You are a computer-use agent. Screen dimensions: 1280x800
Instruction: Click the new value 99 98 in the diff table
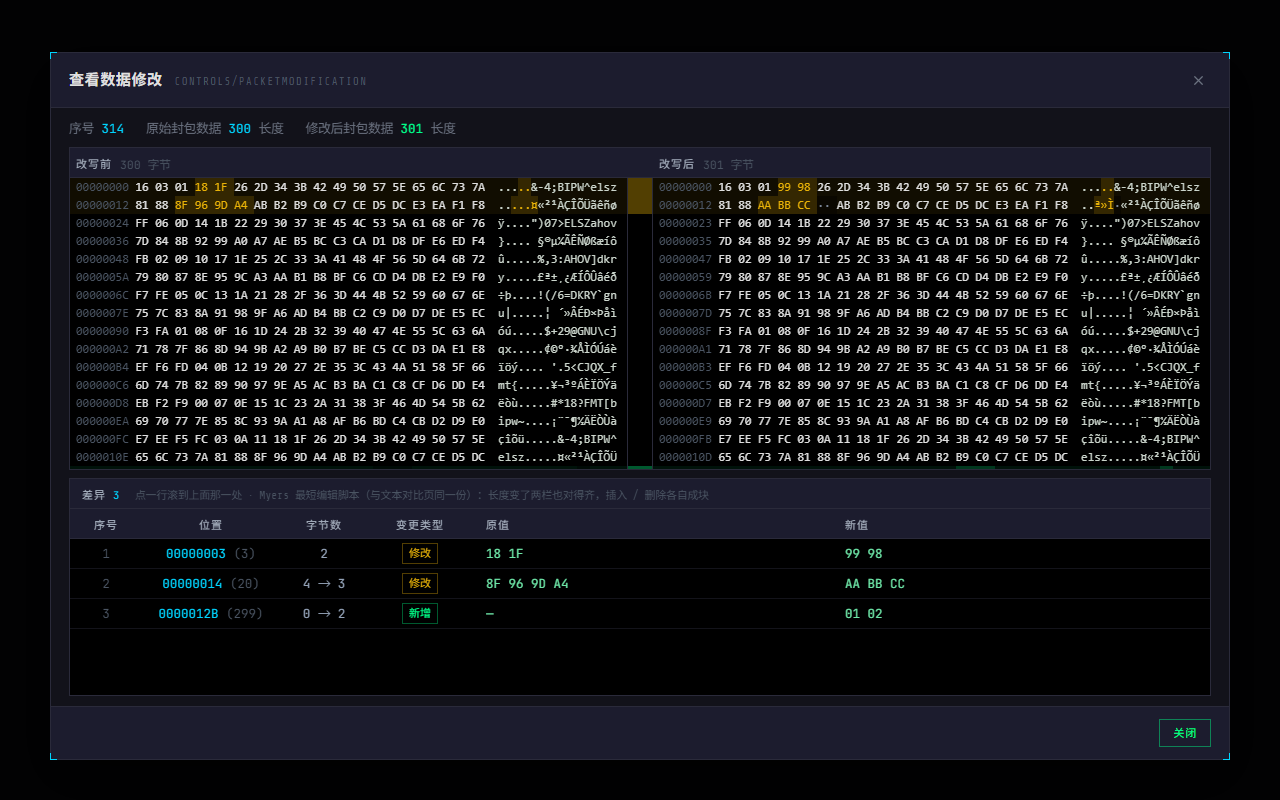click(863, 553)
